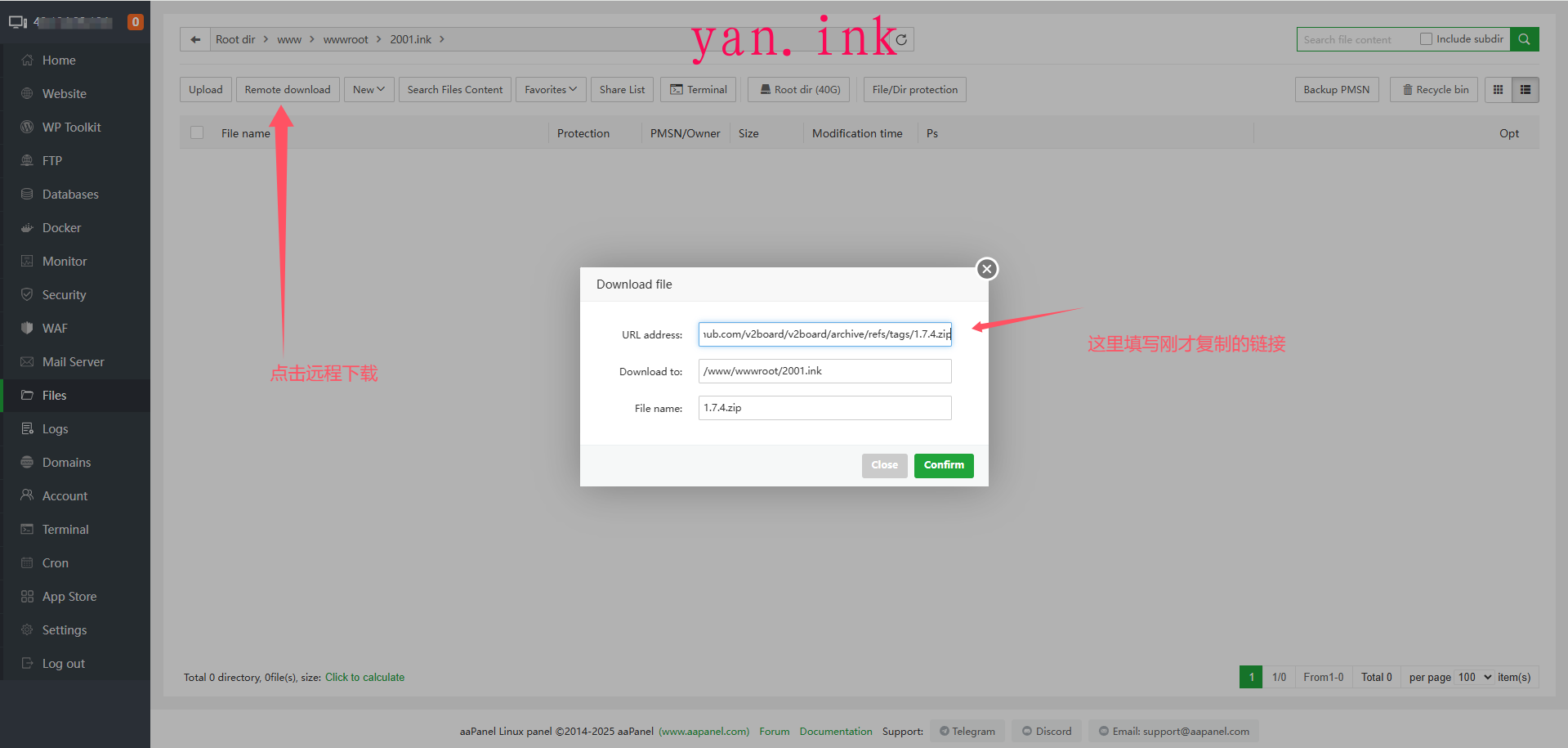This screenshot has width=1568, height=748.
Task: Click the App Store grid icon
Action: coord(27,596)
